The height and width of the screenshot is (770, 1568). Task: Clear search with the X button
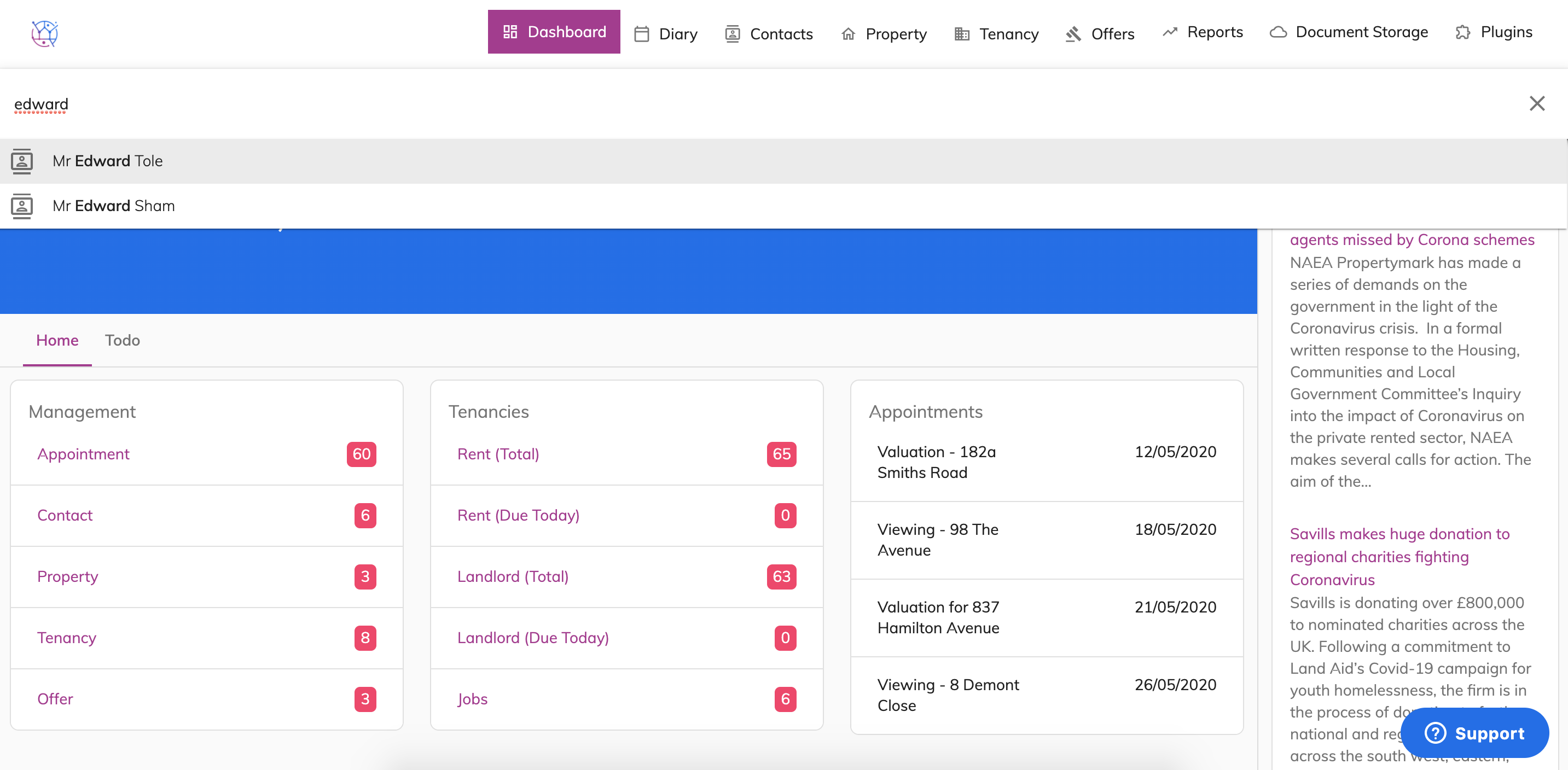point(1536,103)
